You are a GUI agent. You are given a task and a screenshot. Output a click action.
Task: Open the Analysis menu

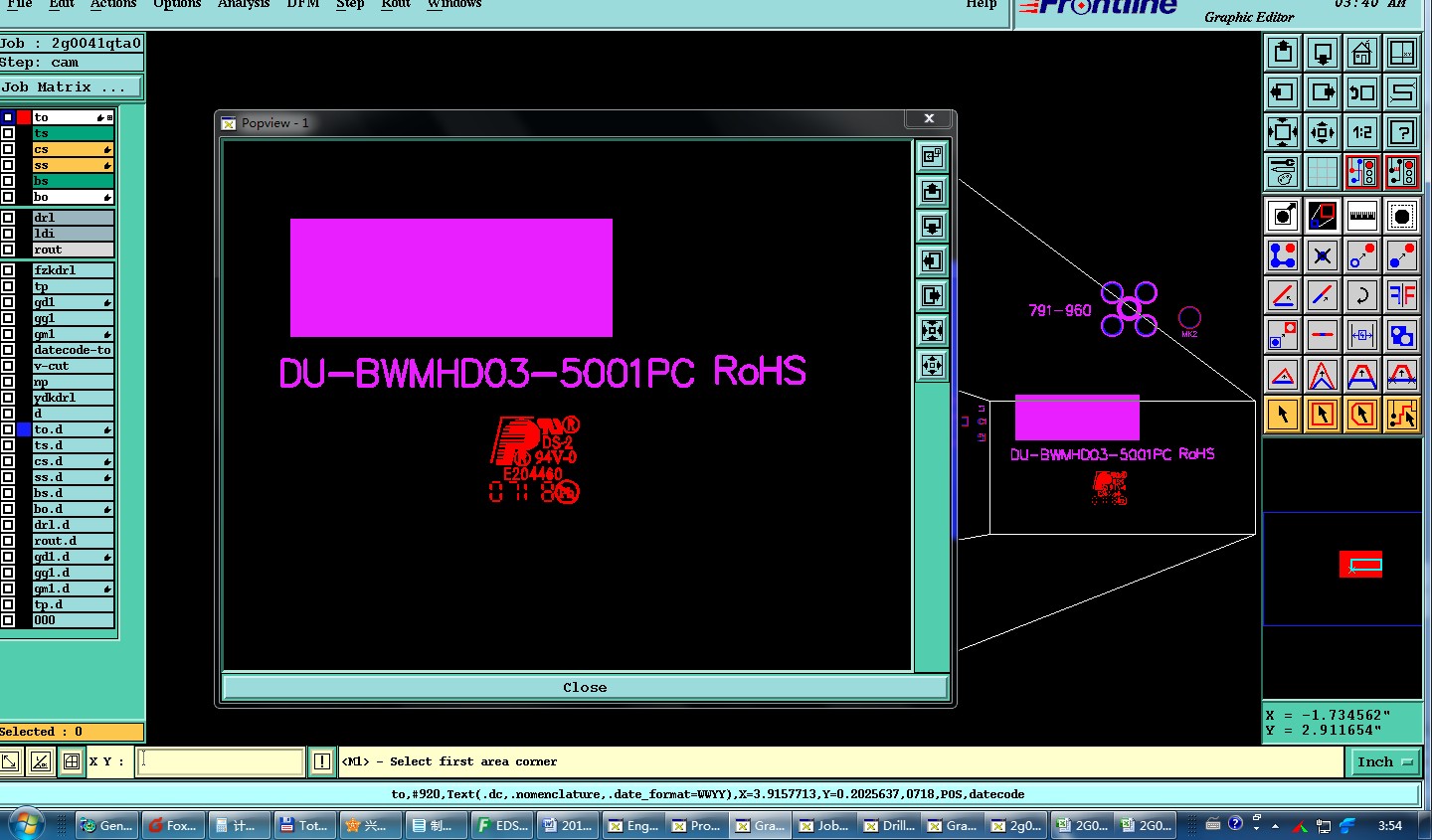[244, 4]
